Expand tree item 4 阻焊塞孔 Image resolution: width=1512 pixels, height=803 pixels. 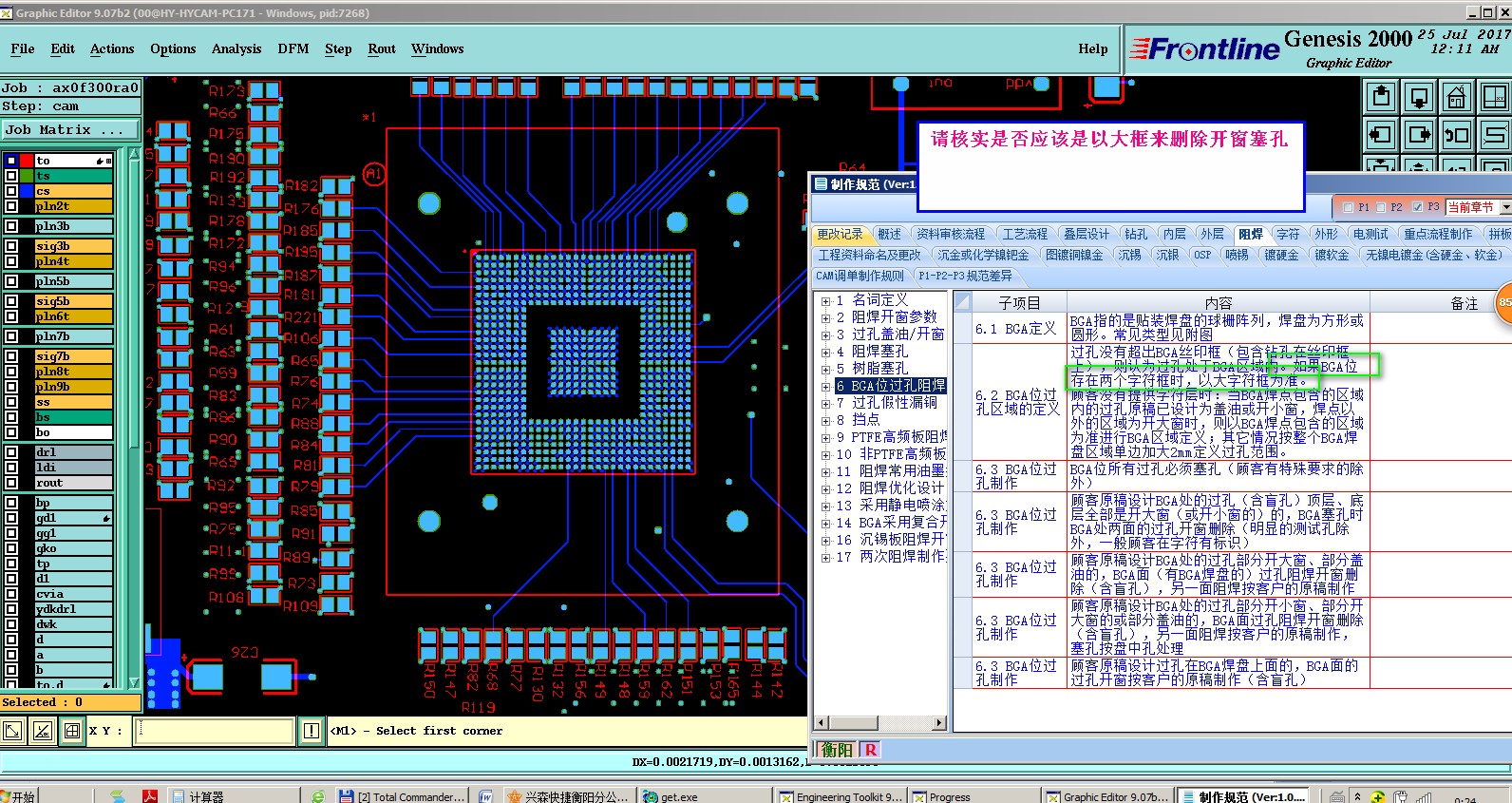(x=825, y=353)
